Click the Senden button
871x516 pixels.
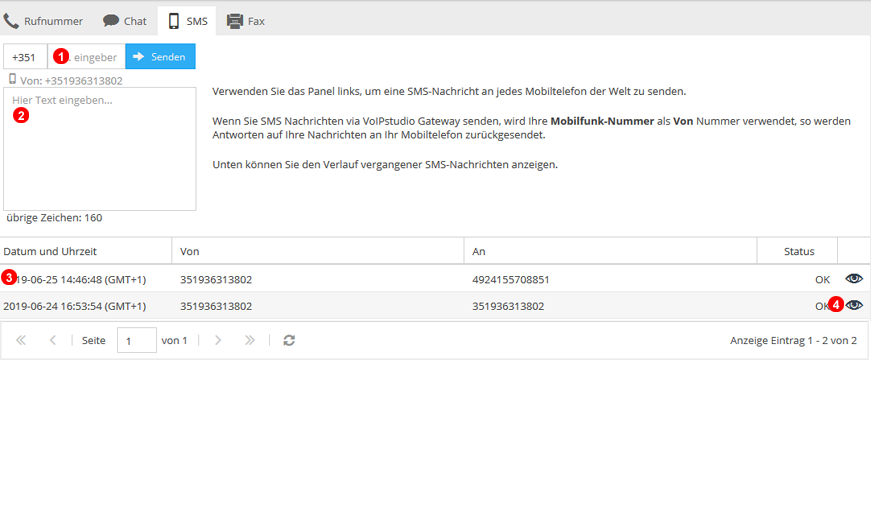(160, 57)
